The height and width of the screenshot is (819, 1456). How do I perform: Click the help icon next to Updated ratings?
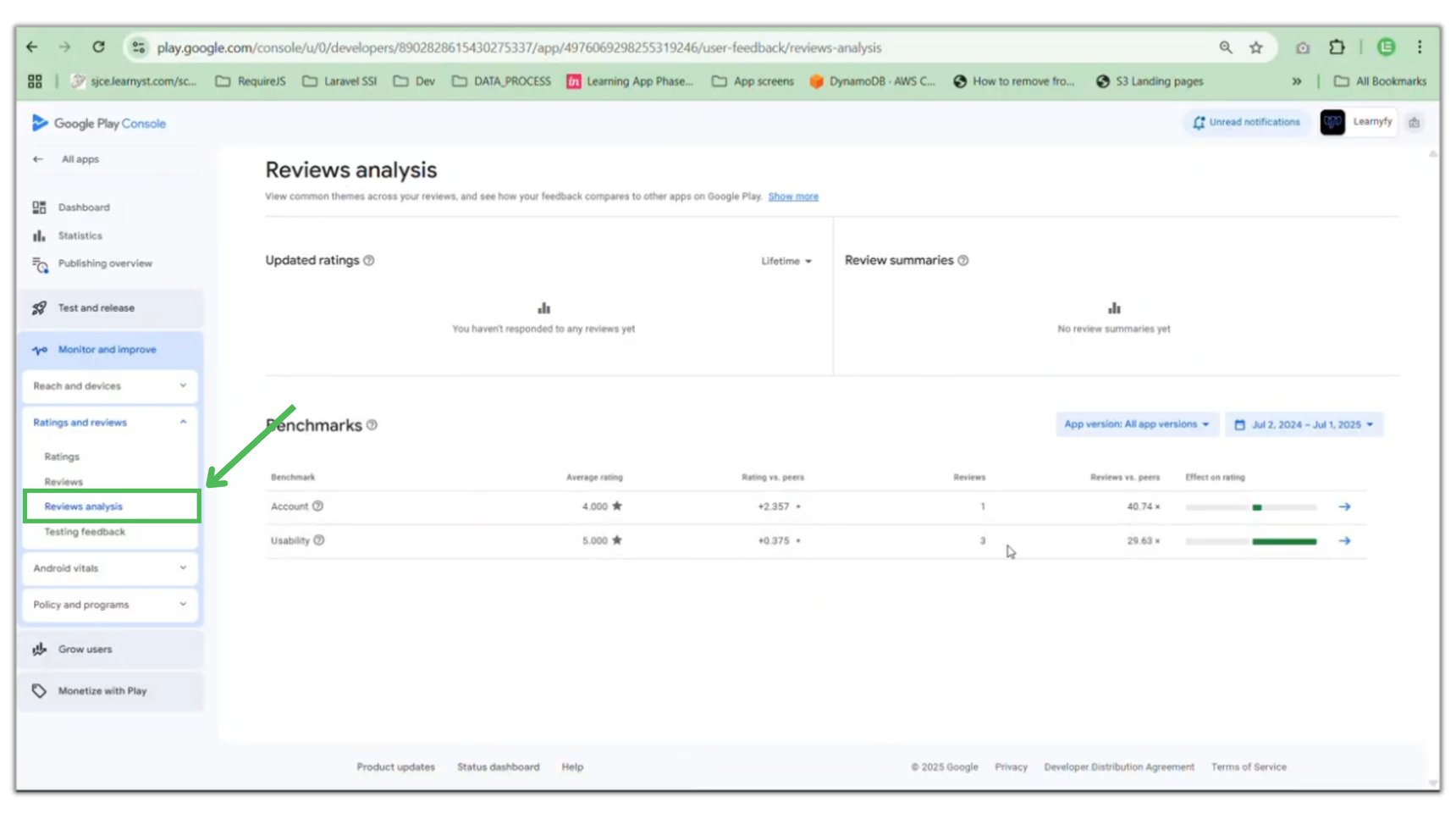click(x=369, y=261)
